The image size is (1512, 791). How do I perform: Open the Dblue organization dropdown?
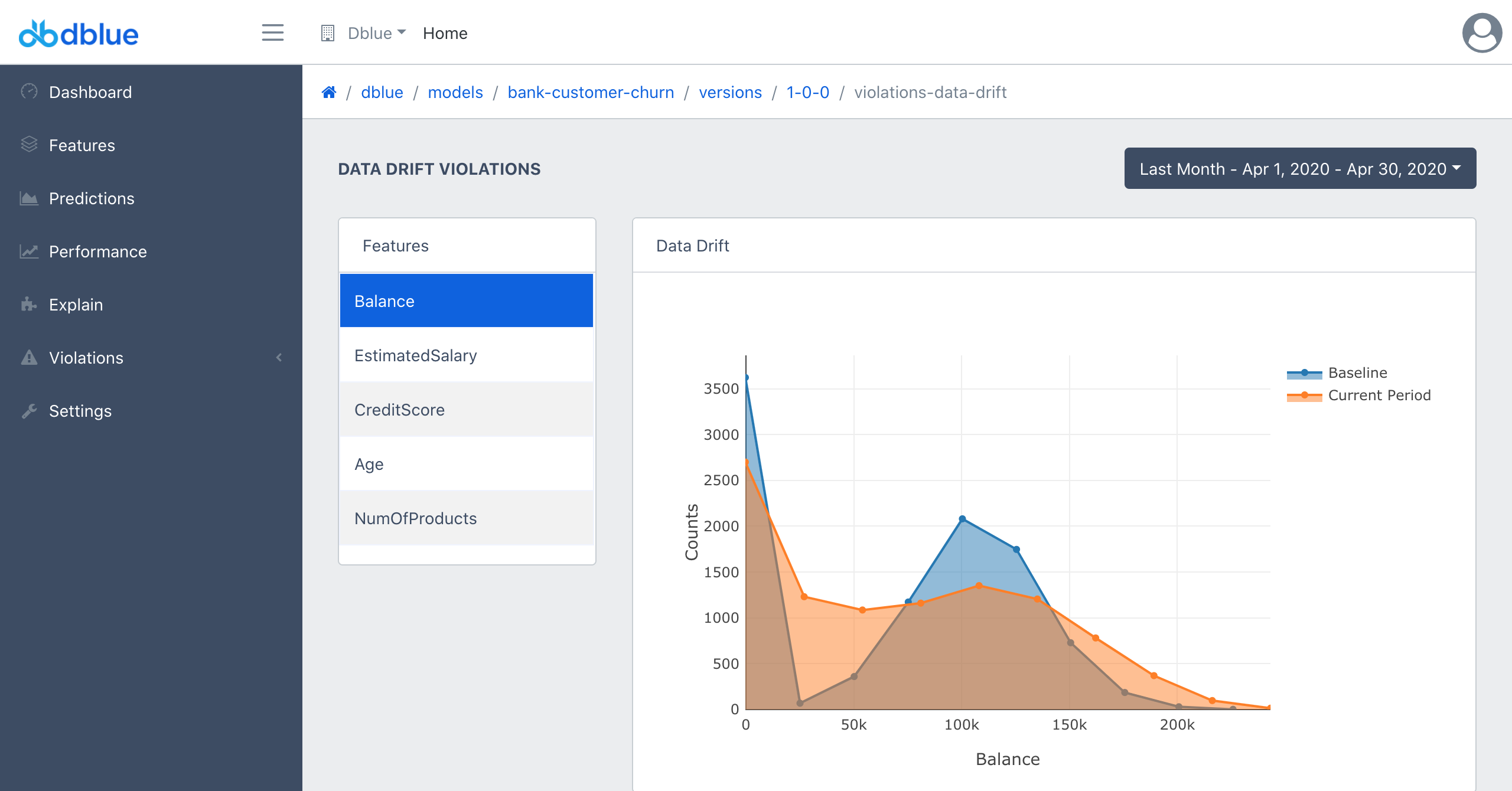click(376, 33)
